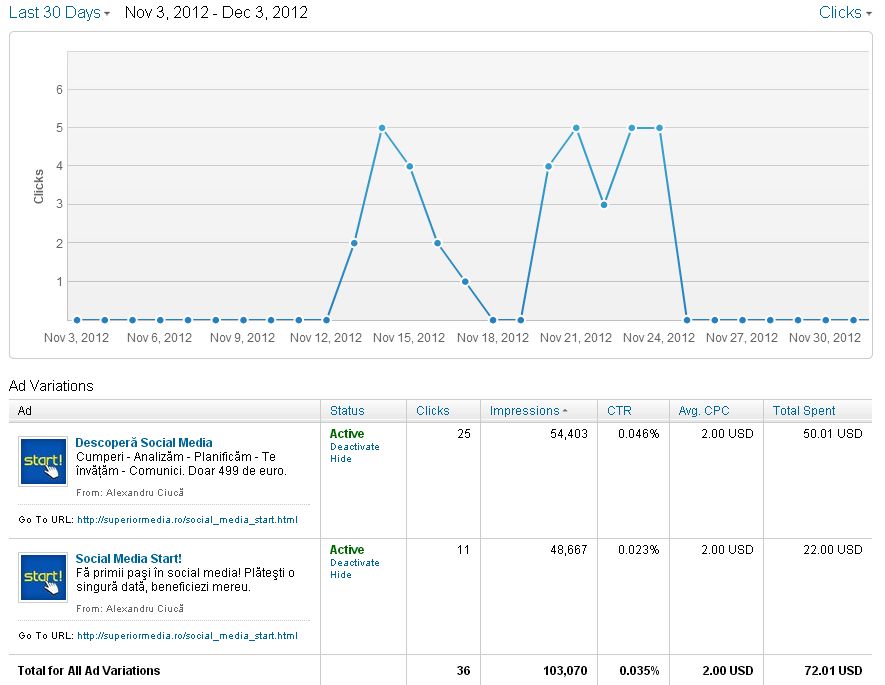Open the Social Media Start! ad title link

tap(128, 558)
